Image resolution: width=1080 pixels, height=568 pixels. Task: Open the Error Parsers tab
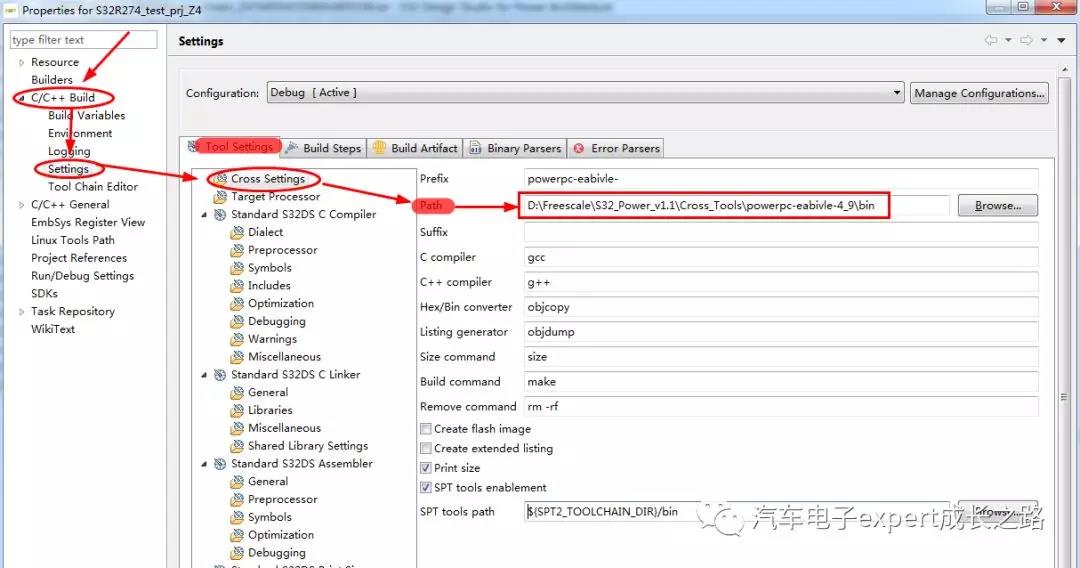(625, 148)
